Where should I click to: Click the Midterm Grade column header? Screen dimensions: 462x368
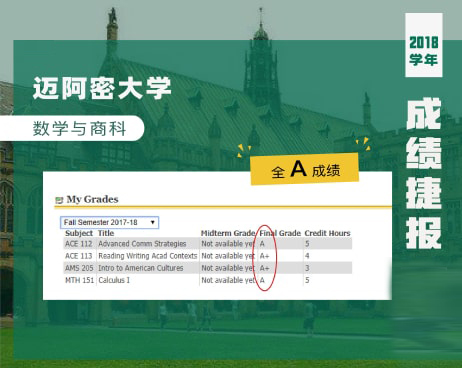click(228, 233)
